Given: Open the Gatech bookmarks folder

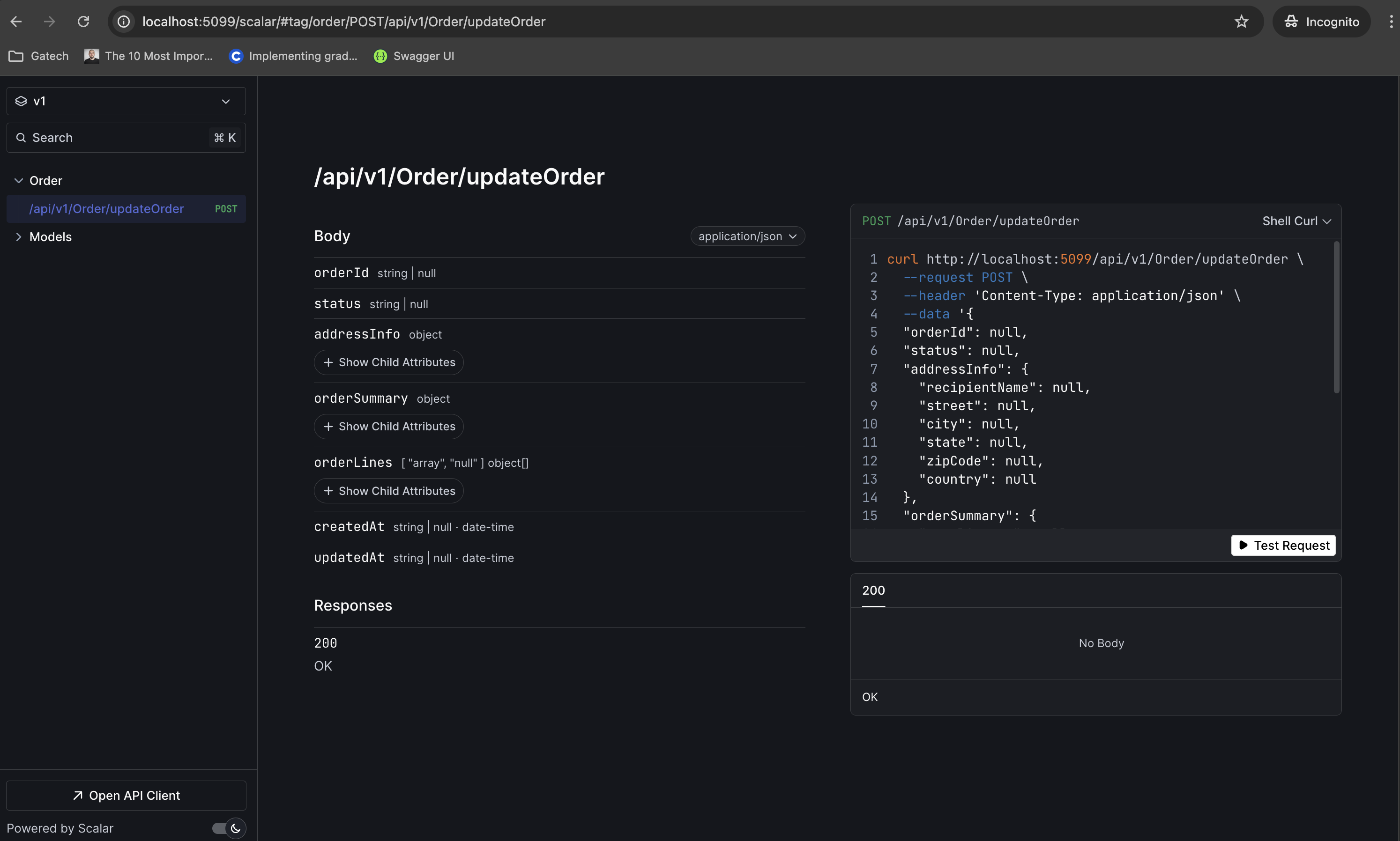Looking at the screenshot, I should tap(38, 56).
